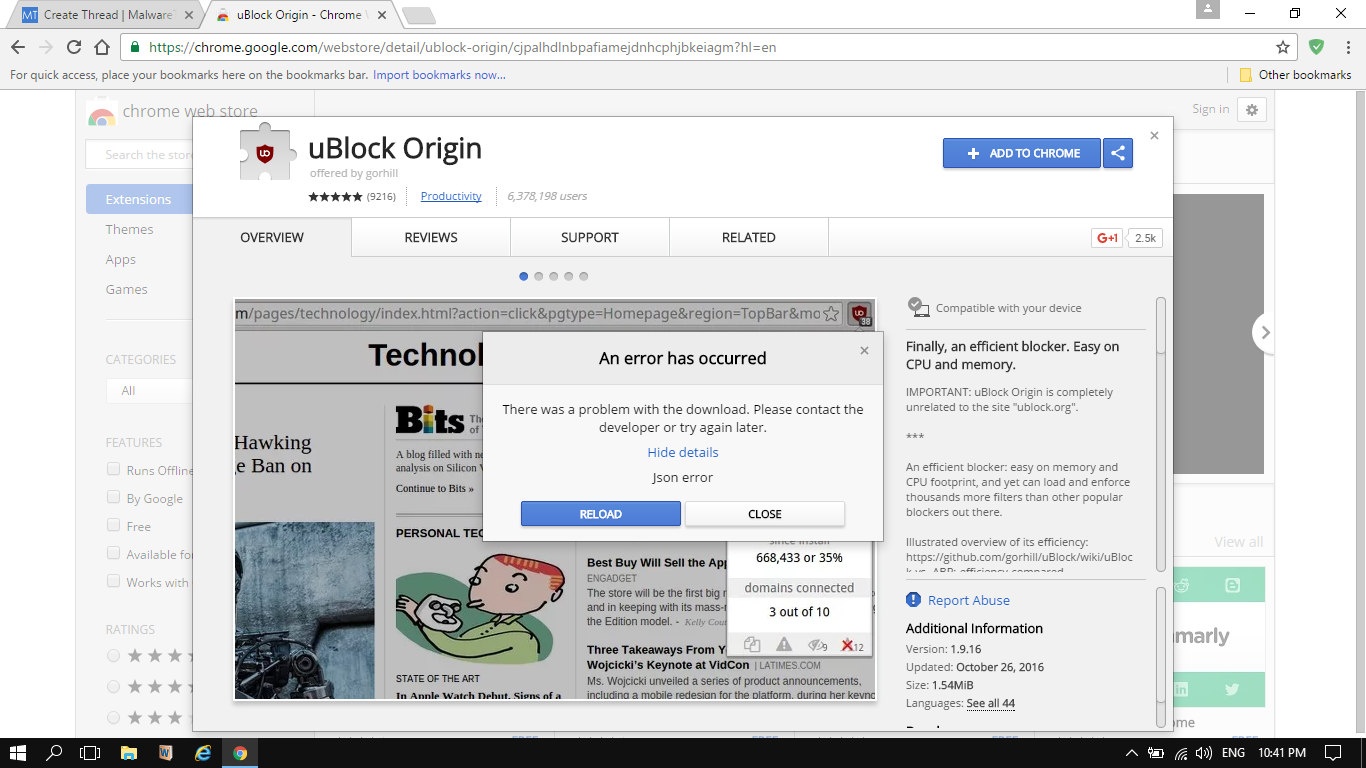Select Apps in the store sidebar
This screenshot has height=768, width=1366.
pyautogui.click(x=121, y=259)
